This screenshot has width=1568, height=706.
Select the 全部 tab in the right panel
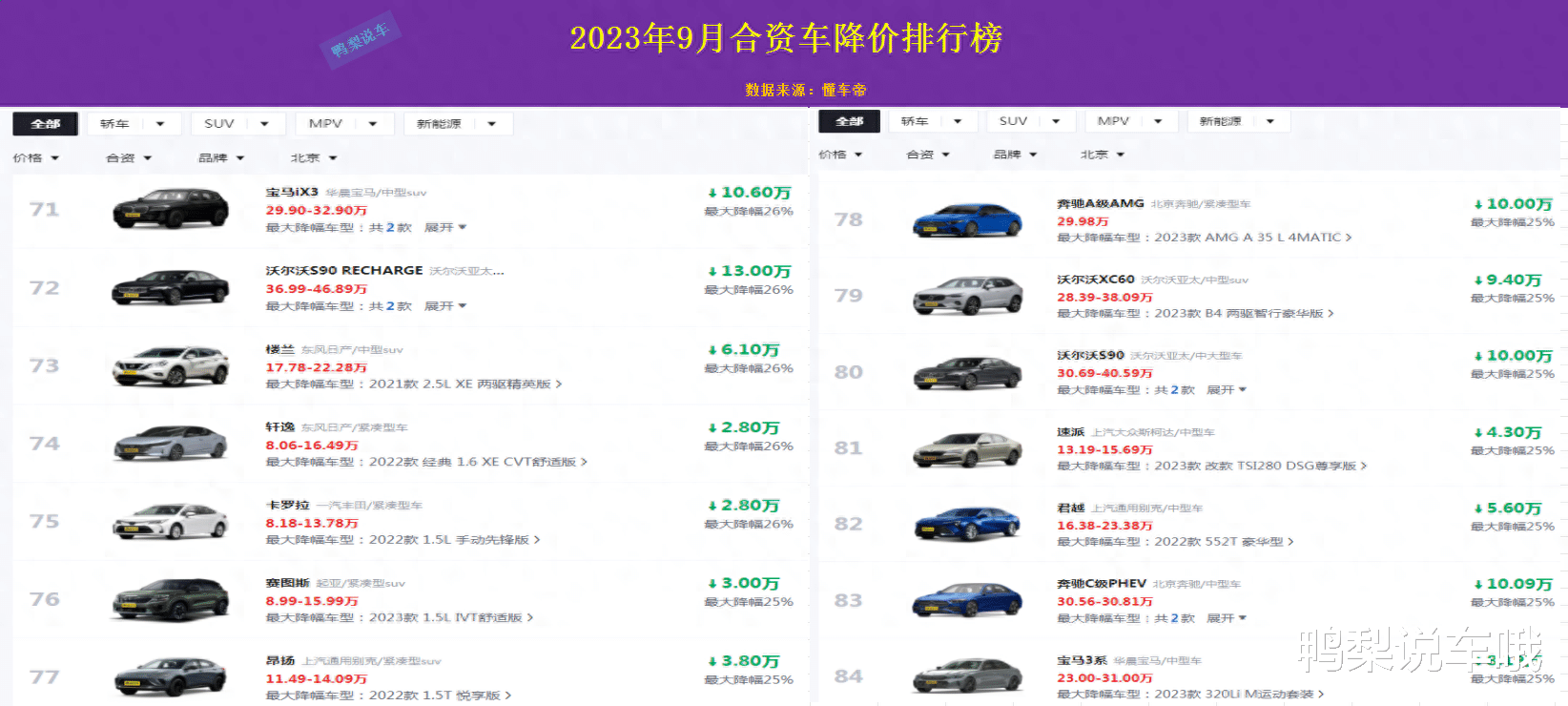coord(849,121)
